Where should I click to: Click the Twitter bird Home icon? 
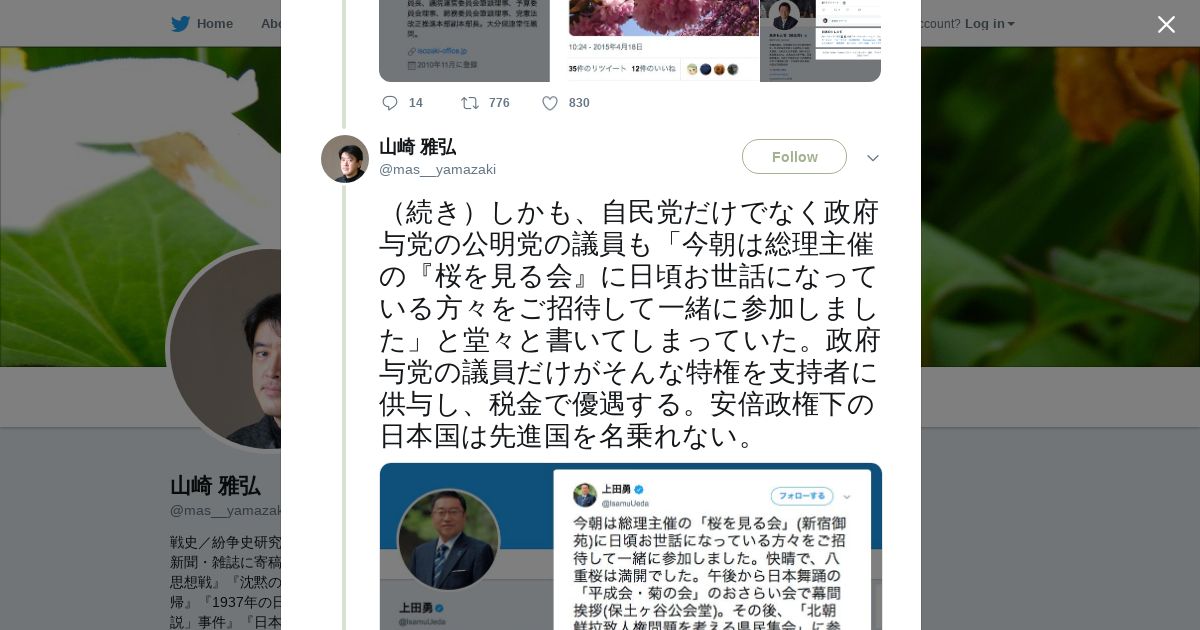[x=180, y=23]
